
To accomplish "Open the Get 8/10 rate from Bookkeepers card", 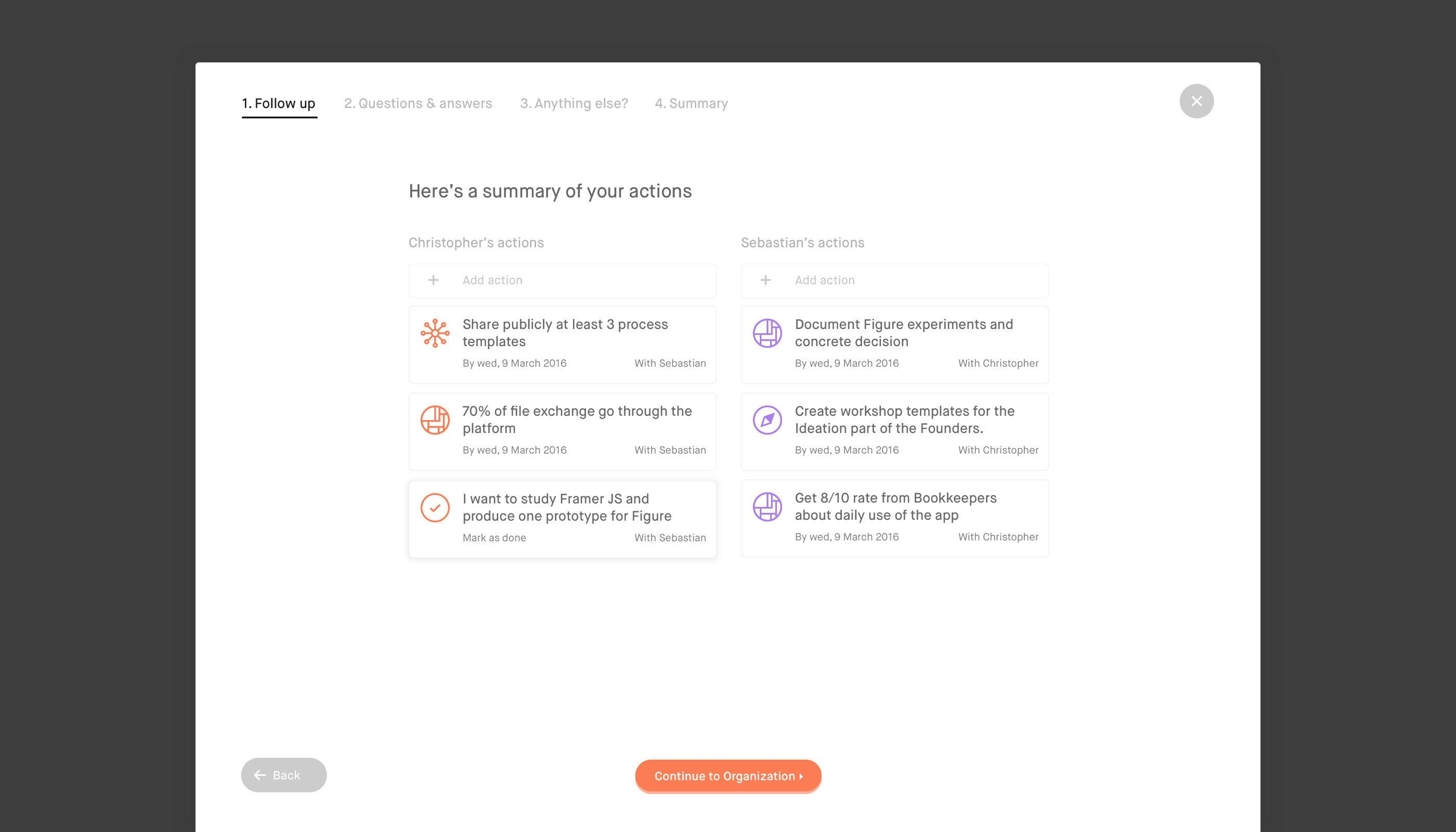I will point(895,506).
